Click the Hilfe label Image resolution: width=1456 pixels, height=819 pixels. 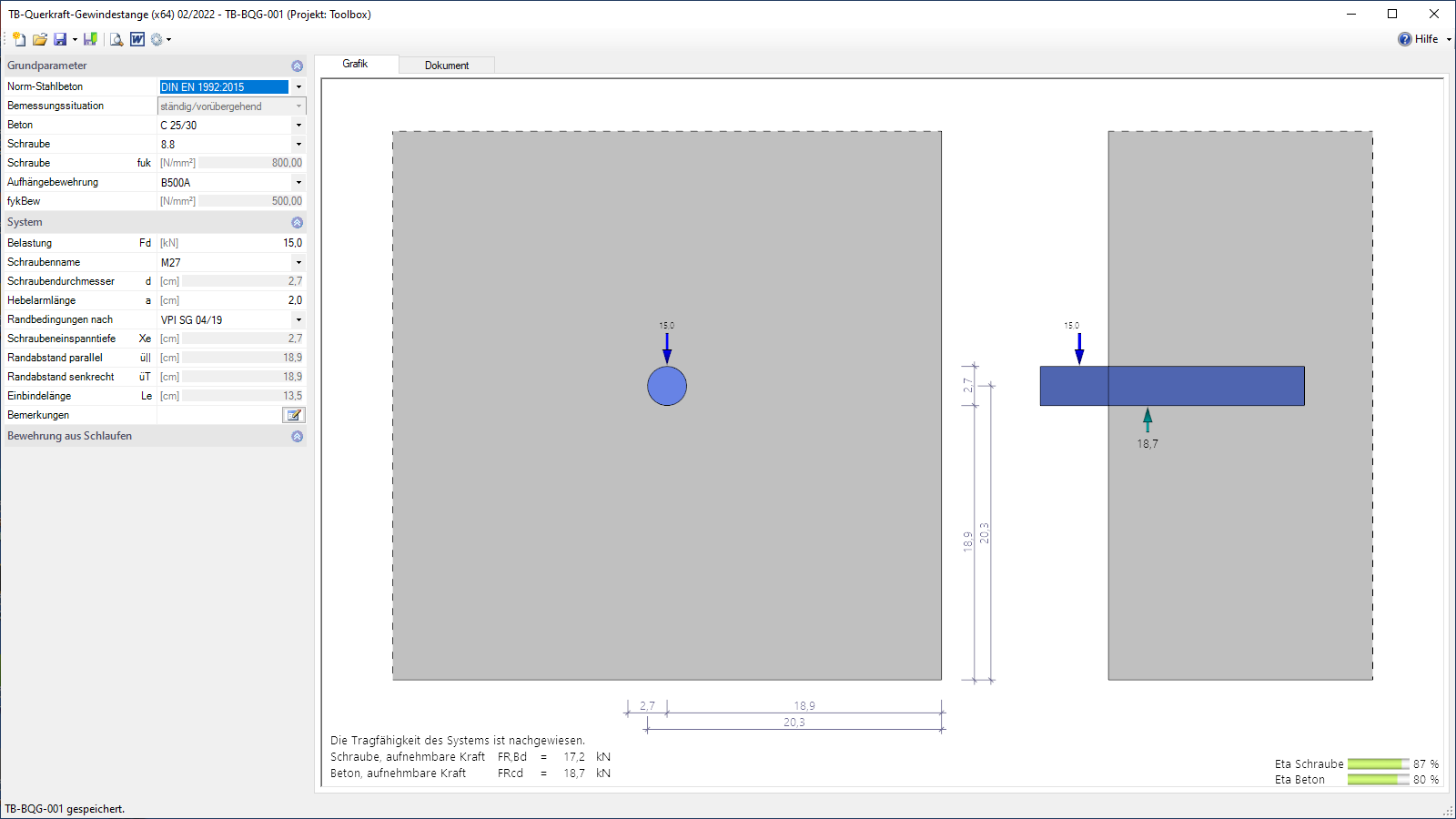coord(1426,39)
